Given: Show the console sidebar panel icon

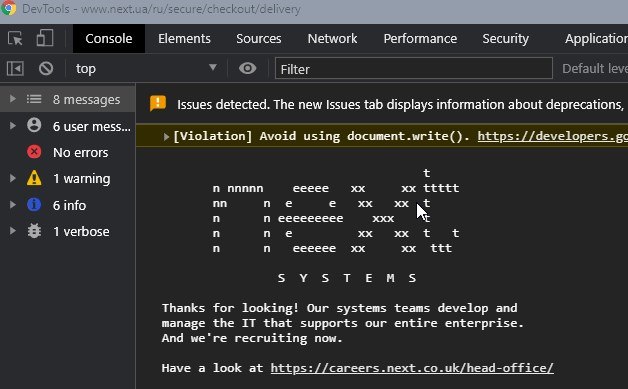Looking at the screenshot, I should click(x=15, y=69).
